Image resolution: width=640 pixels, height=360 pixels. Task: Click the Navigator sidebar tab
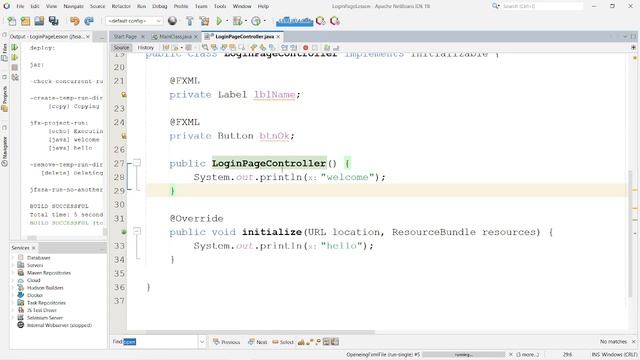click(4, 151)
